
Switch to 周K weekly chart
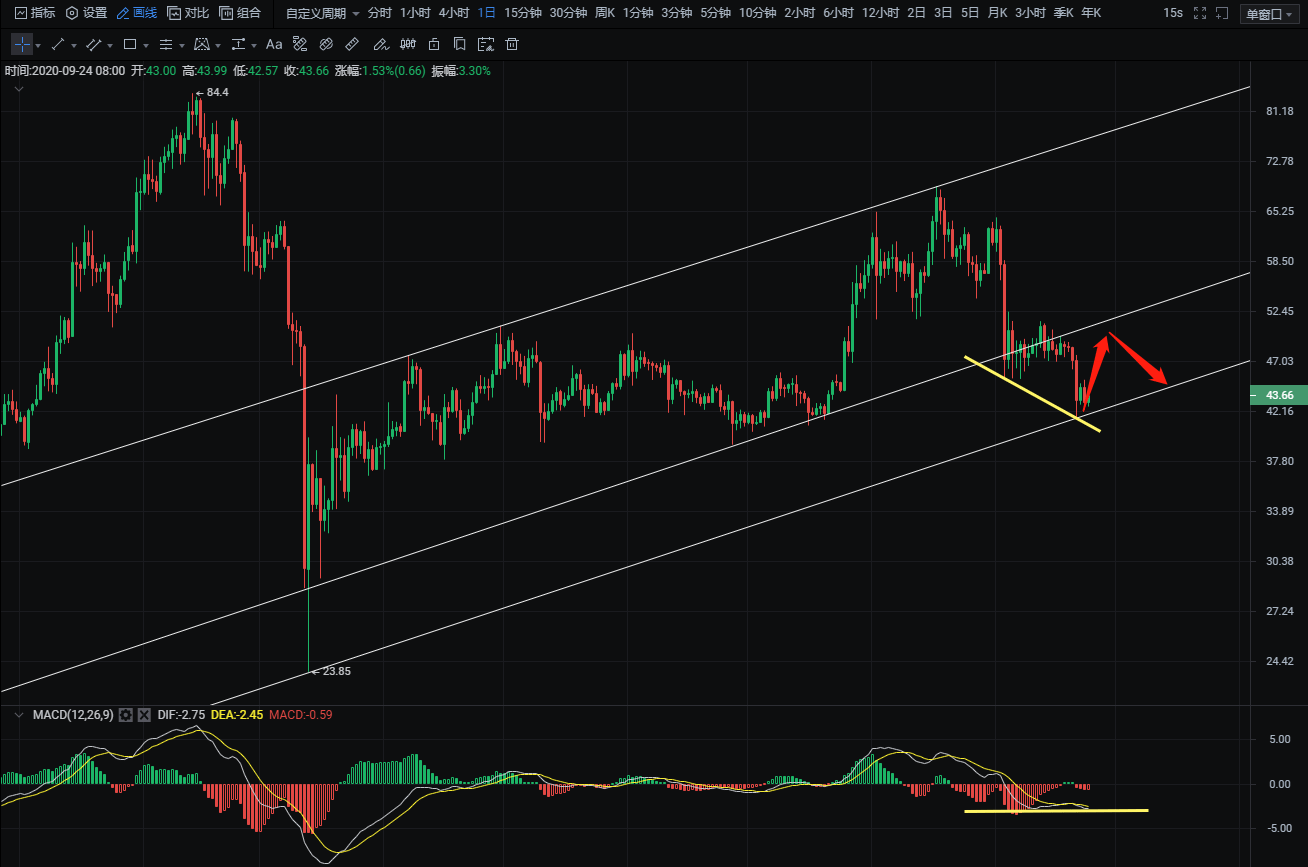(x=605, y=13)
